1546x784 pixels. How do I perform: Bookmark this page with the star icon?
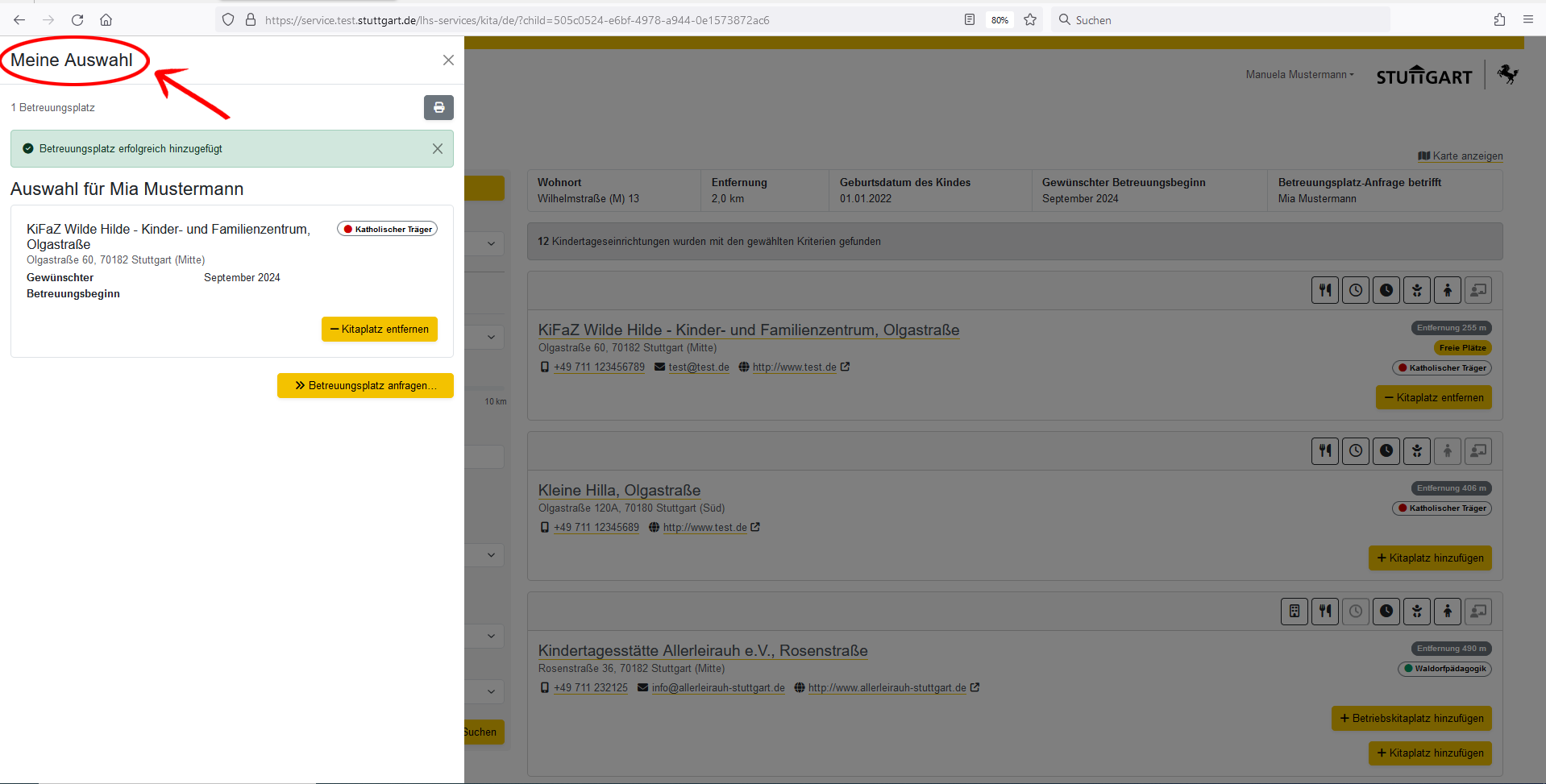pyautogui.click(x=1030, y=20)
